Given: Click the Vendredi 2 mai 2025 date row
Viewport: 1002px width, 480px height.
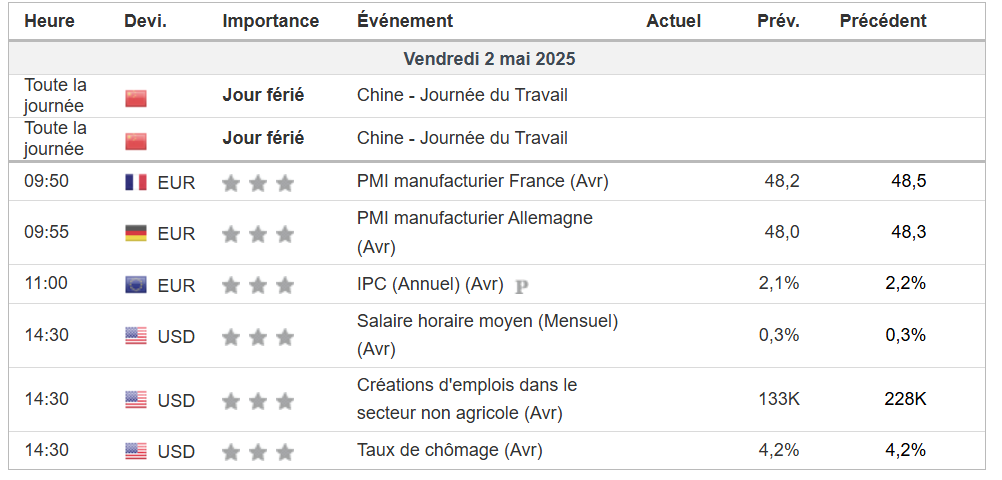Looking at the screenshot, I should [489, 59].
